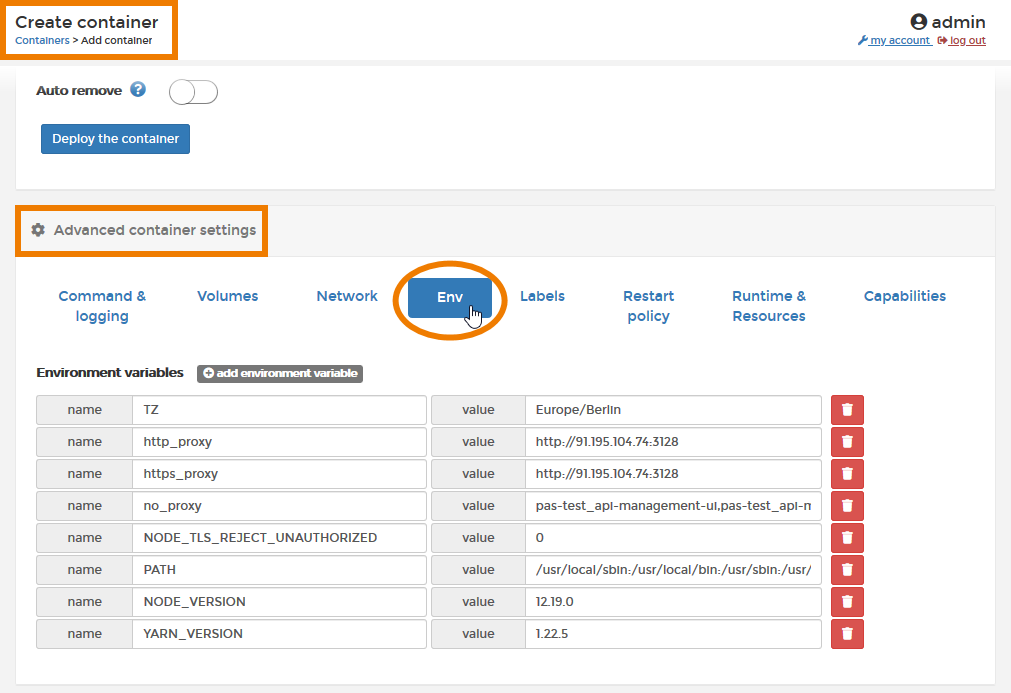The image size is (1011, 693).
Task: Edit the http_proxy name field
Action: (x=279, y=442)
